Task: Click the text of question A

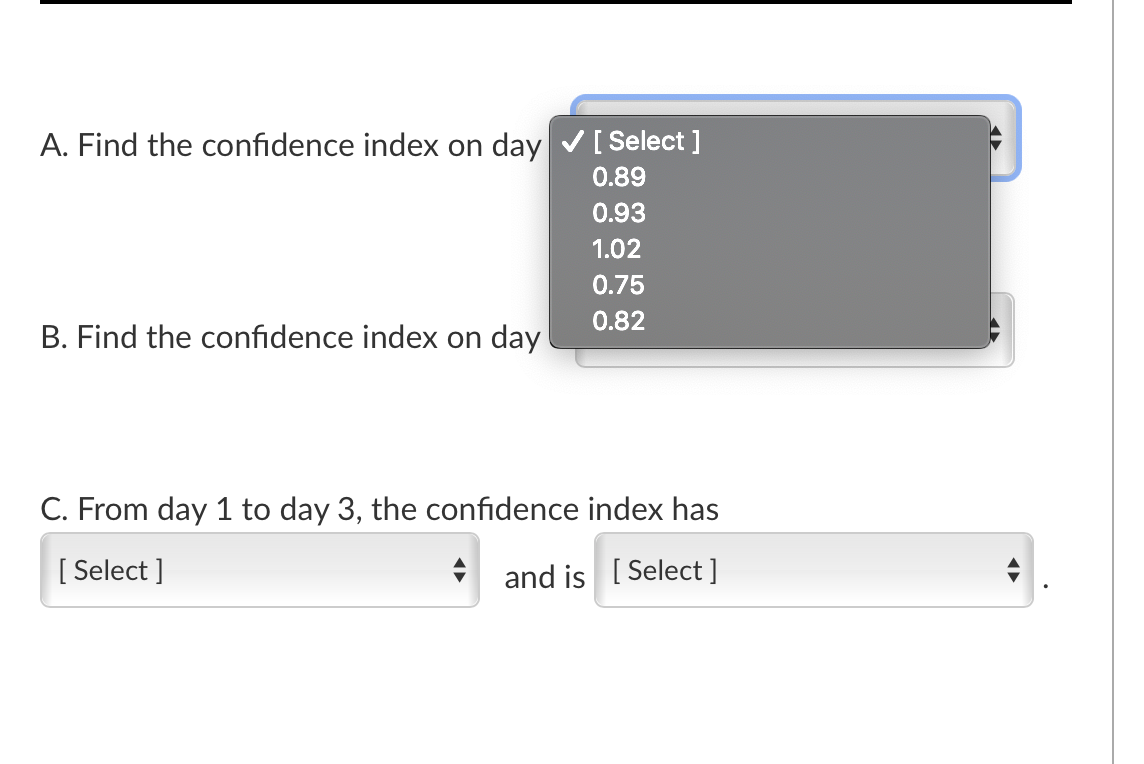Action: click(290, 145)
